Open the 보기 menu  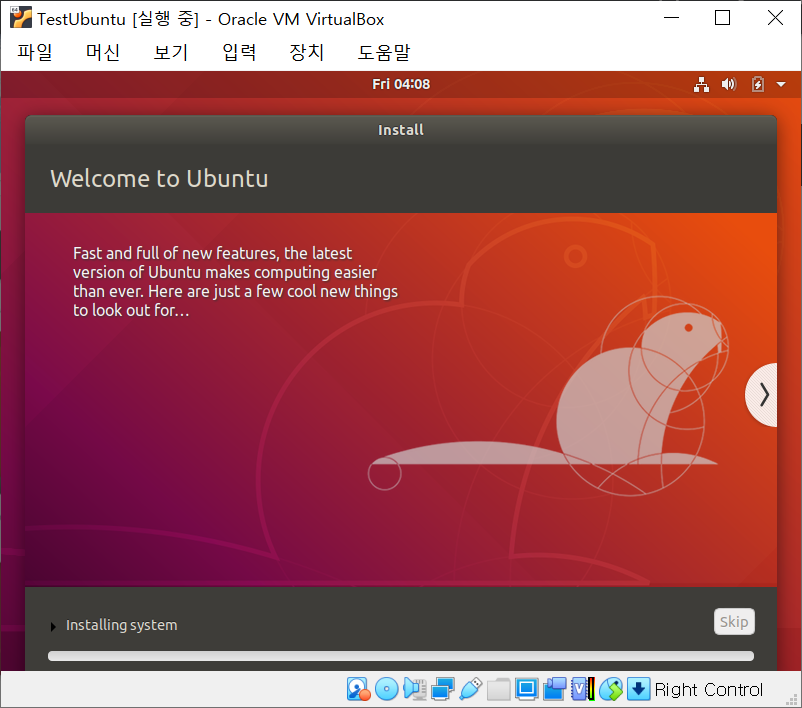click(x=171, y=52)
